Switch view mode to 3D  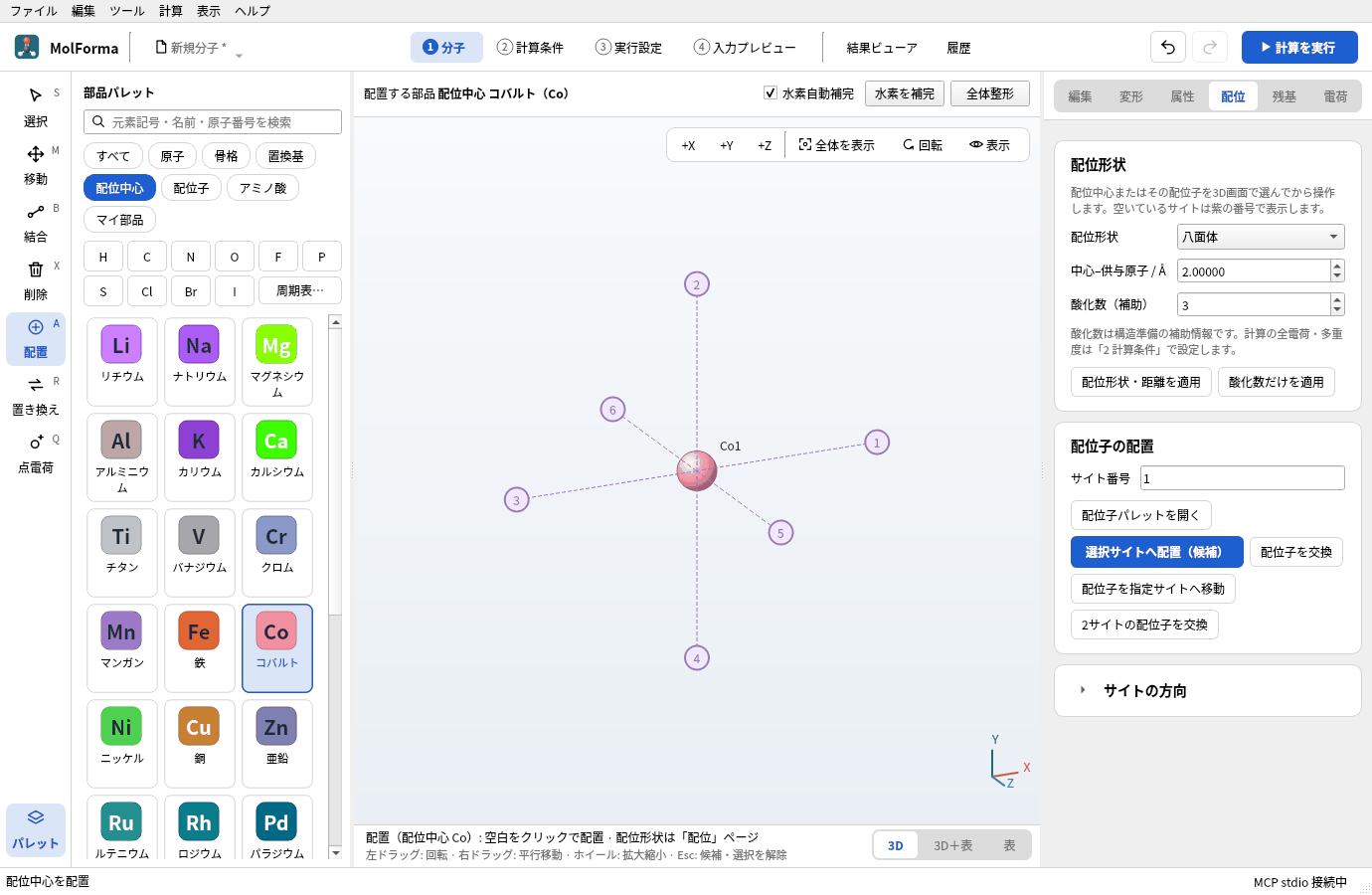click(896, 845)
